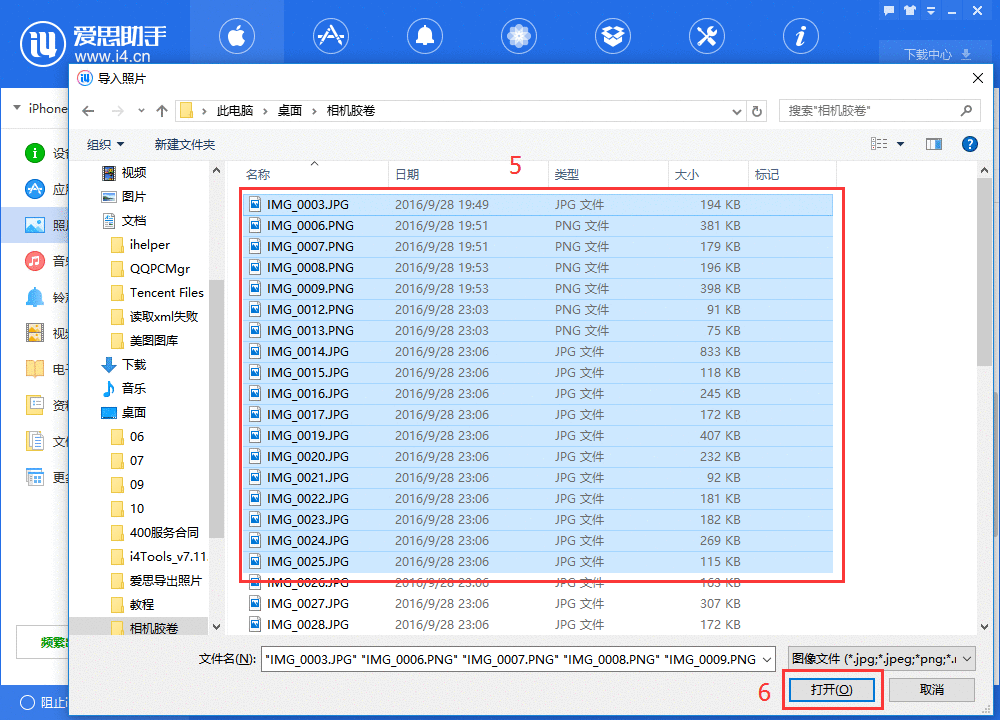Click the 打开 button
The width and height of the screenshot is (1000, 720).
pyautogui.click(x=831, y=689)
